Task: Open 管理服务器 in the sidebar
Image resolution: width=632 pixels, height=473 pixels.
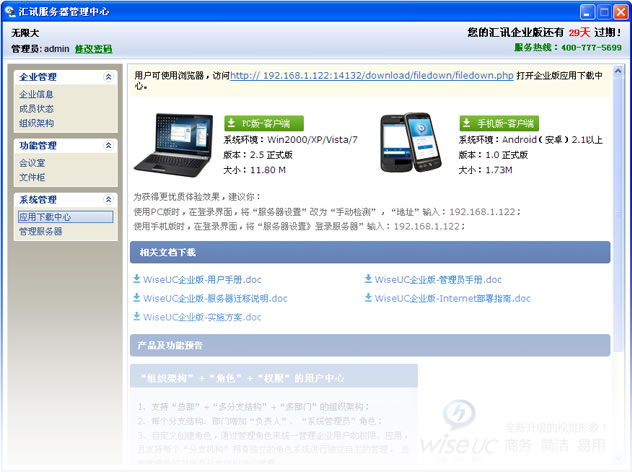Action: pos(41,231)
